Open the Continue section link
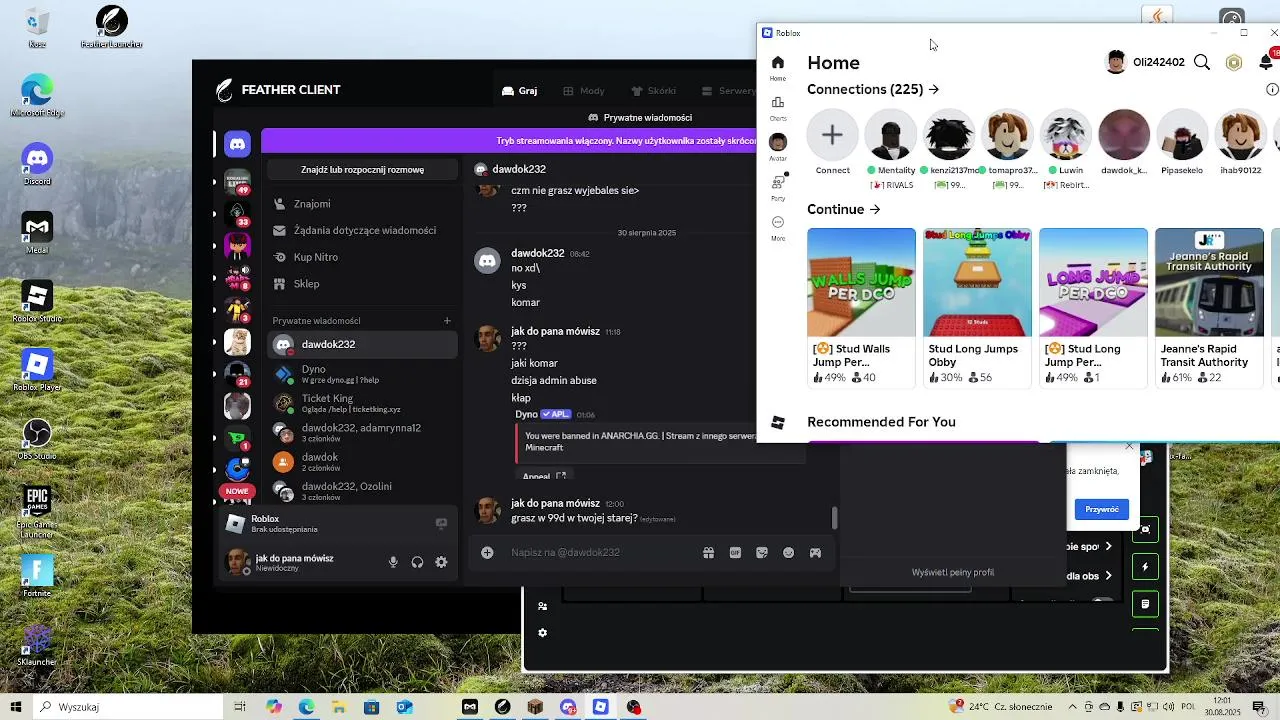The image size is (1280, 720). [x=844, y=209]
